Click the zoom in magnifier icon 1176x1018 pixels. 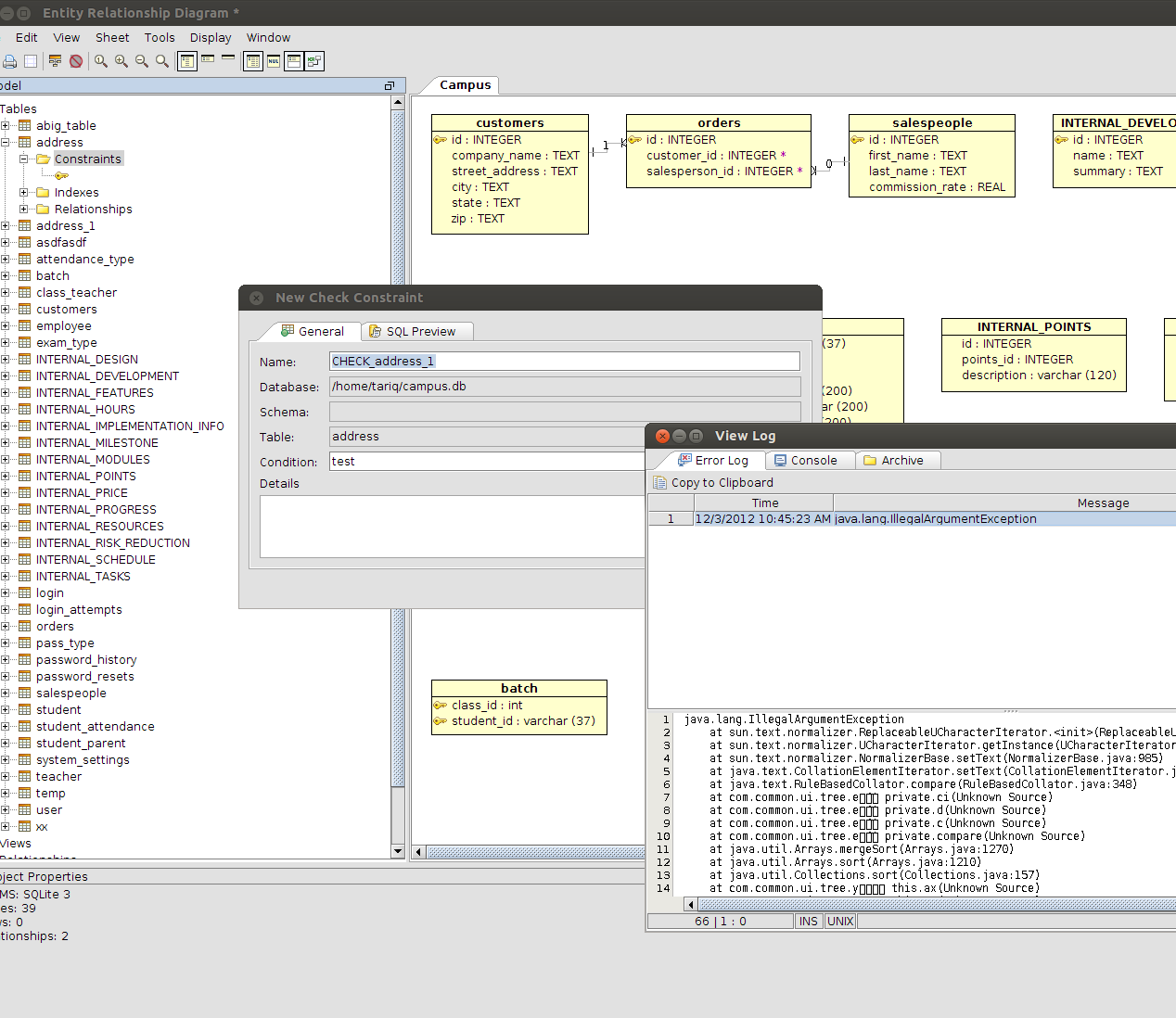(x=121, y=61)
